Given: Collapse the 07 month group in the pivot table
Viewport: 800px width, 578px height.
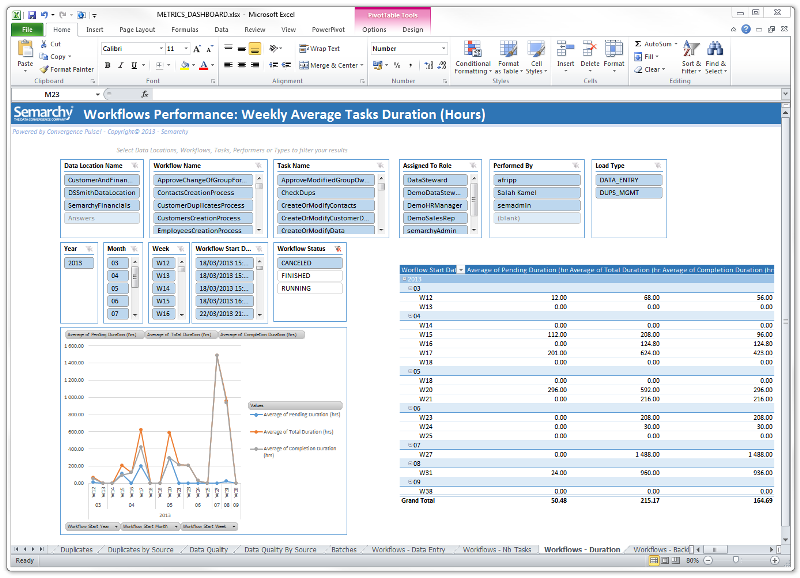Looking at the screenshot, I should click(410, 445).
